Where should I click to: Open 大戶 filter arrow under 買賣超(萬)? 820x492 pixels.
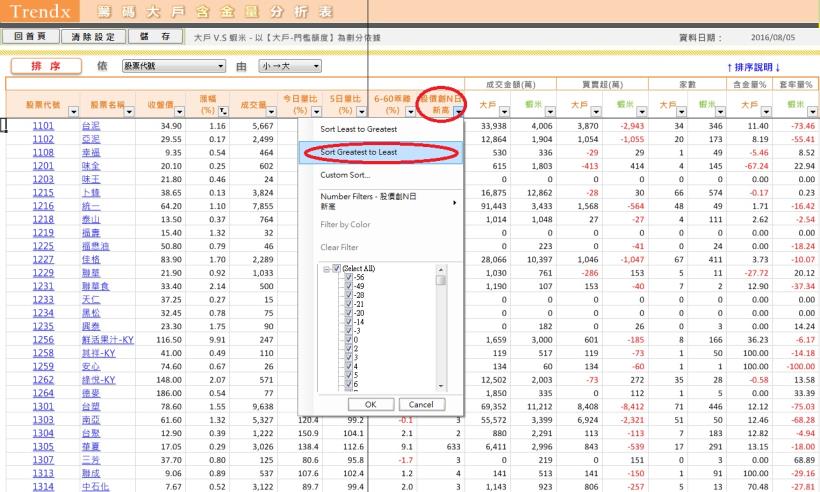click(596, 111)
